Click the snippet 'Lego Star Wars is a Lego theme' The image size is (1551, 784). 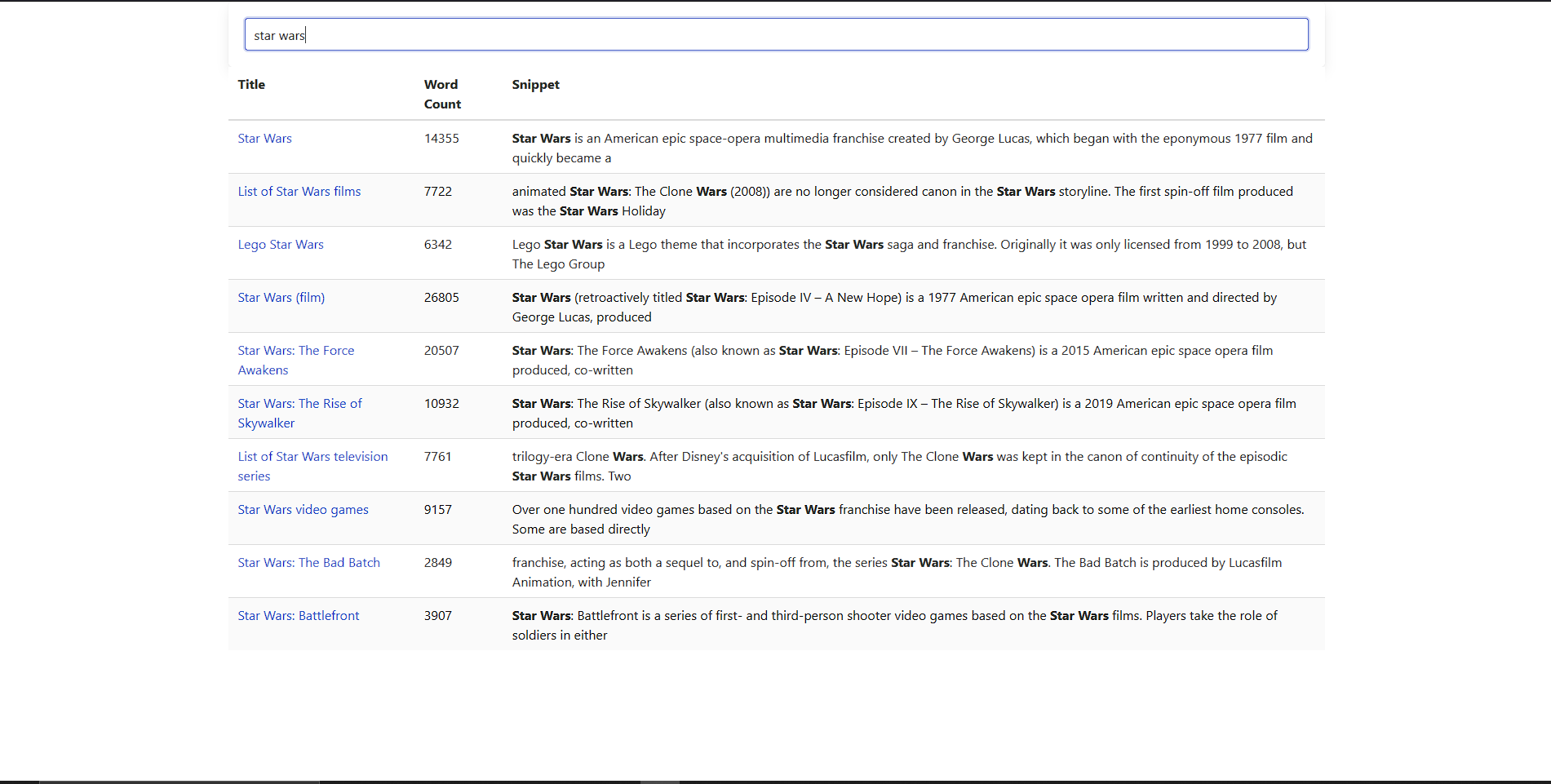coord(909,255)
